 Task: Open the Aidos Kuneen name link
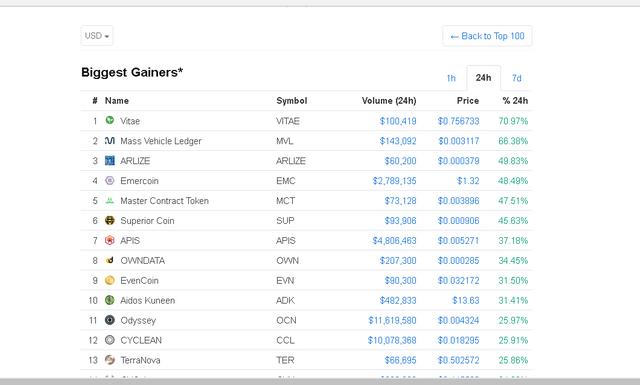pyautogui.click(x=147, y=301)
